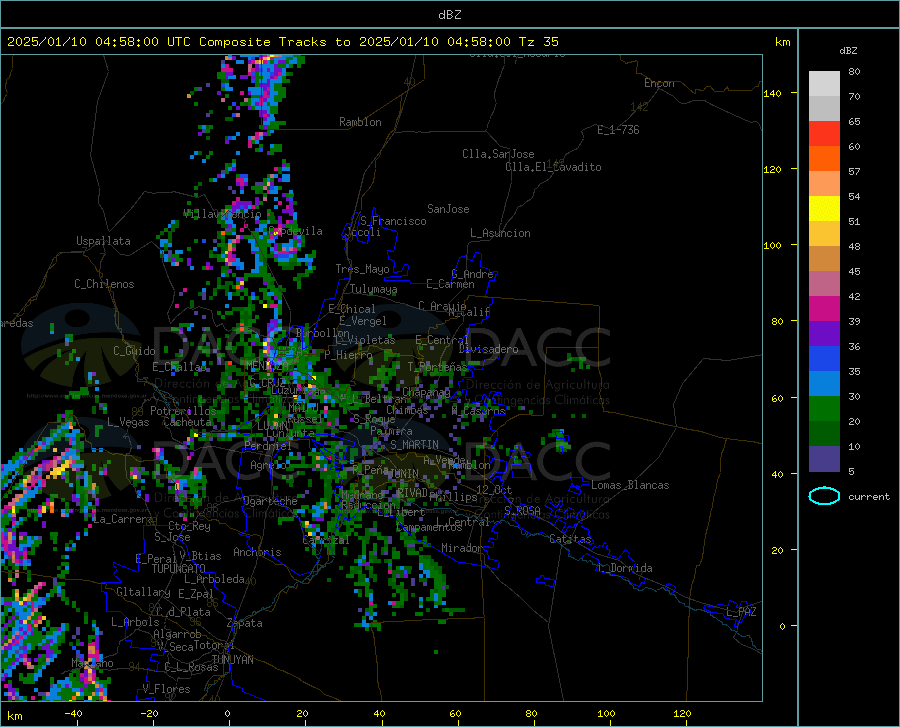Click the 39 dBZ purple swatch
Screen dimensions: 900x727
coord(824,333)
